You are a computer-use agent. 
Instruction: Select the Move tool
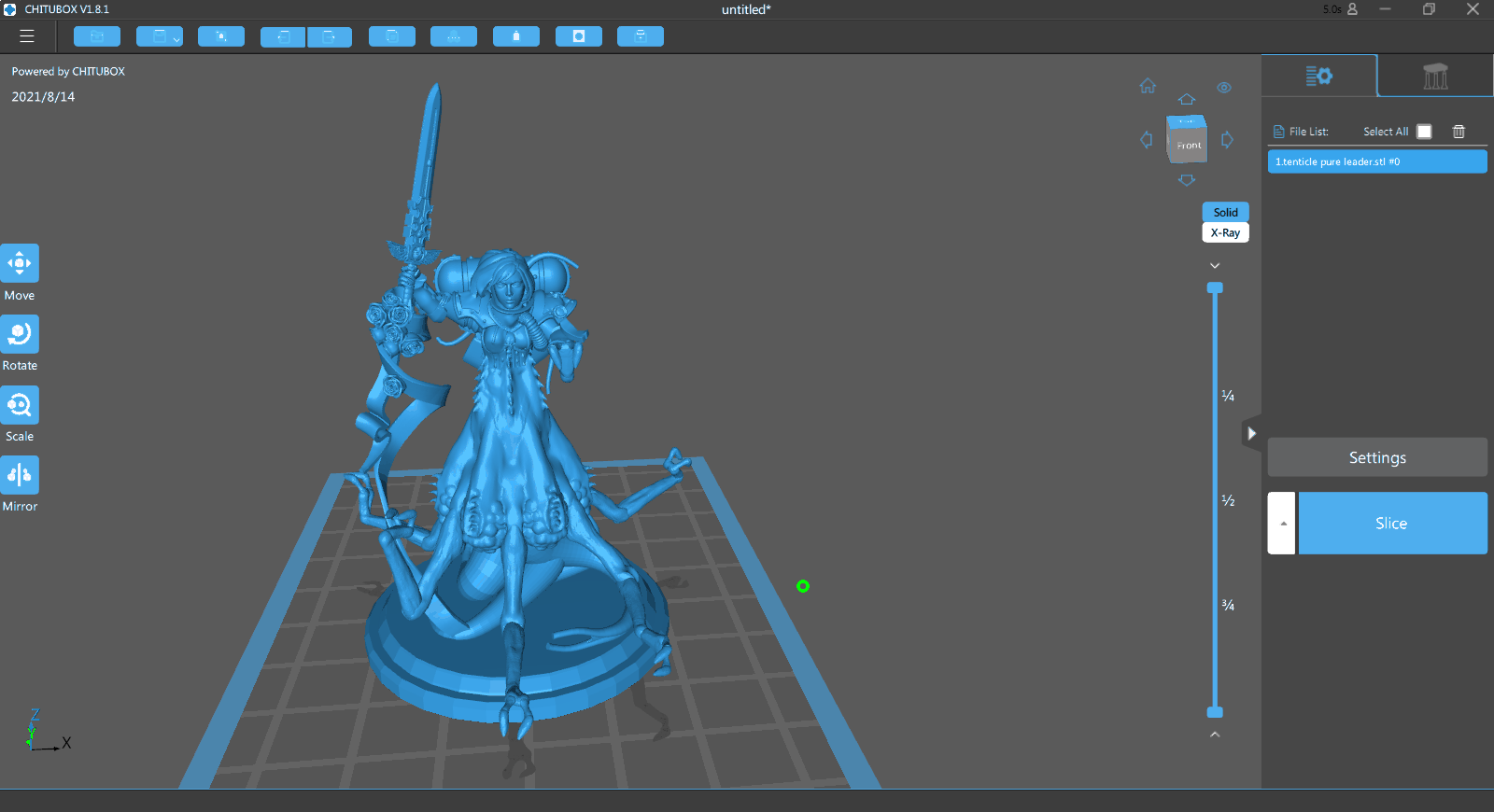pos(20,263)
